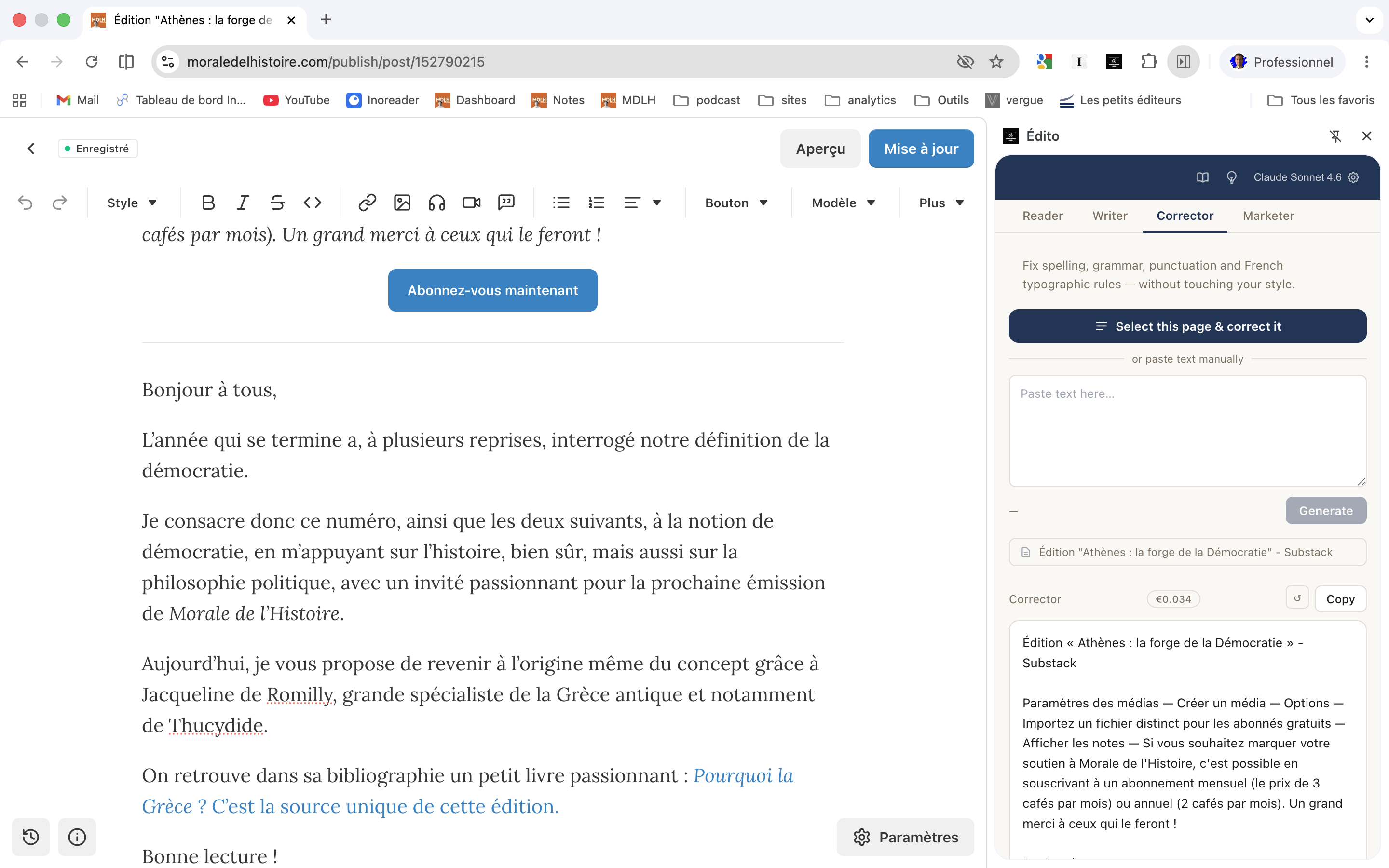Open the Mail bookmark
1389x868 pixels.
click(x=78, y=100)
